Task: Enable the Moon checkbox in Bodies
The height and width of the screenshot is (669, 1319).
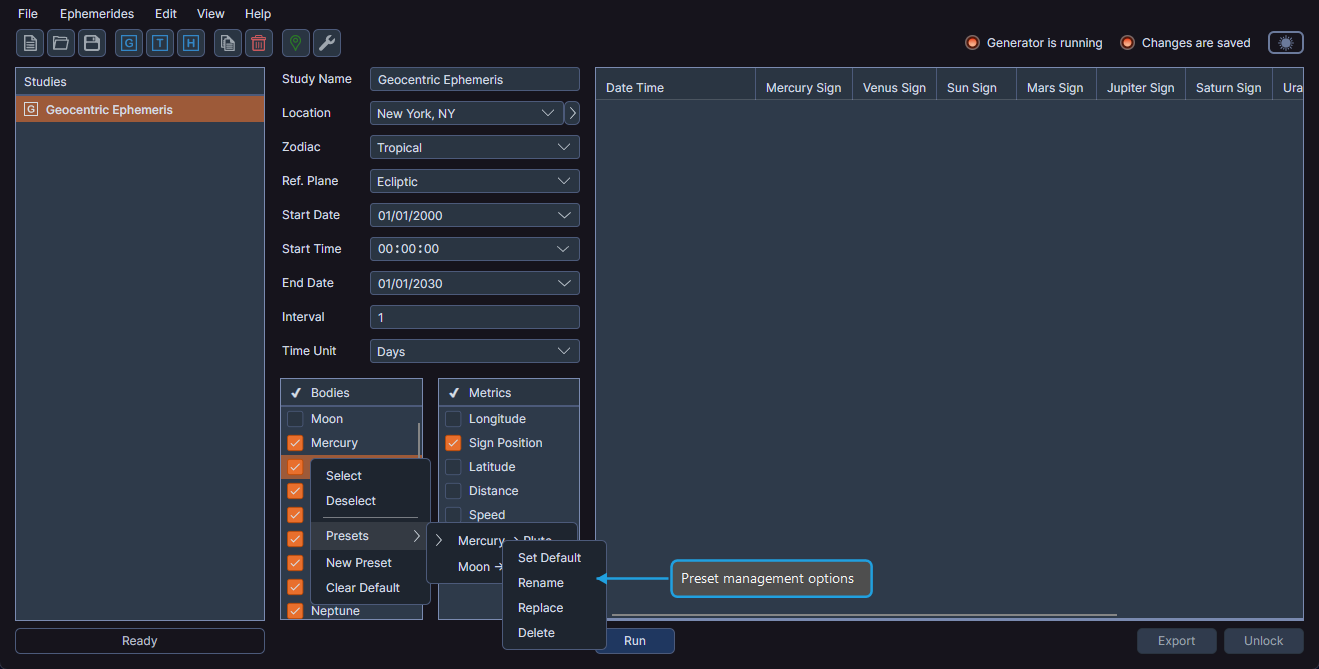Action: tap(295, 418)
